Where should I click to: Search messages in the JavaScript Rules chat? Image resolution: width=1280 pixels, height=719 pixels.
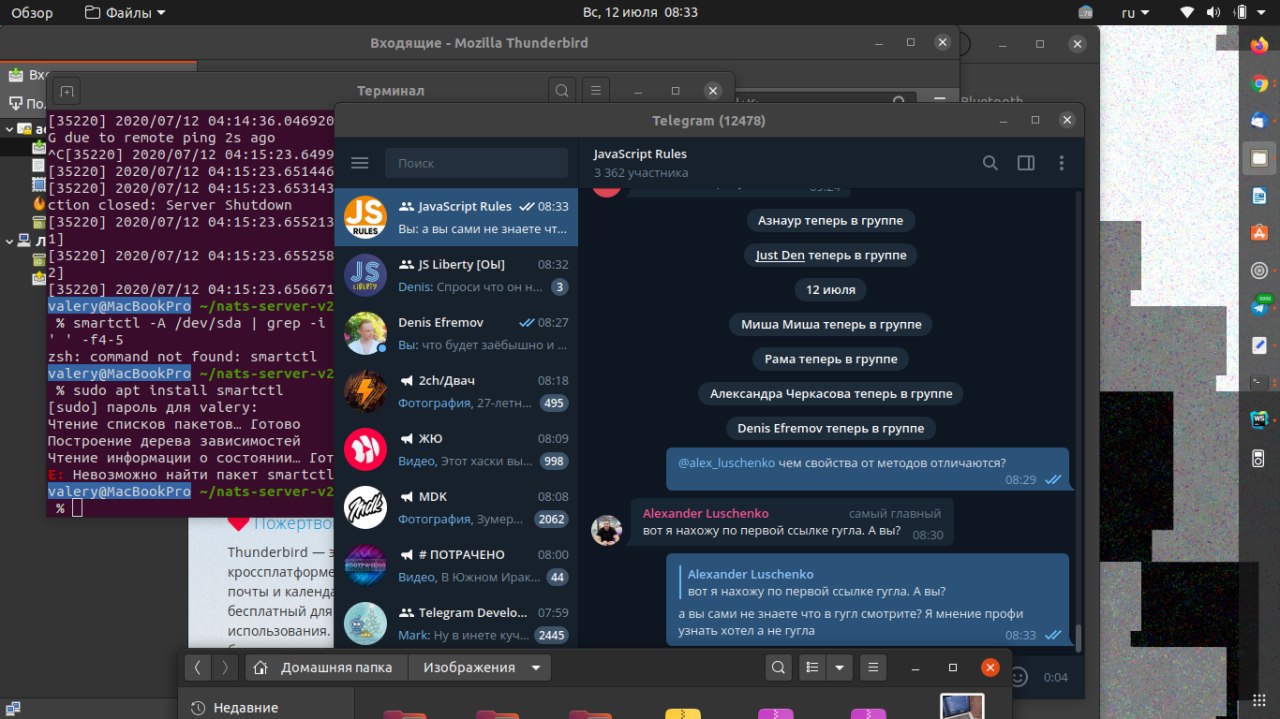pyautogui.click(x=990, y=163)
